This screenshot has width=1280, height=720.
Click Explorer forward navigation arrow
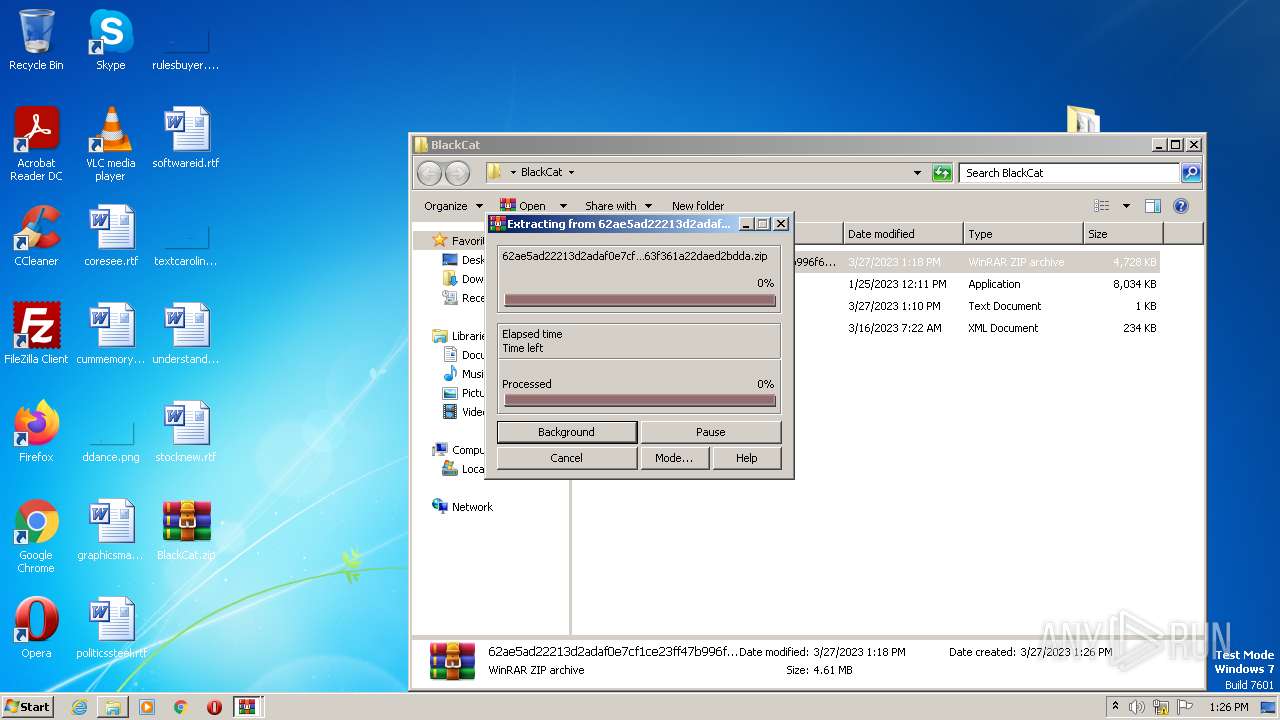457,173
